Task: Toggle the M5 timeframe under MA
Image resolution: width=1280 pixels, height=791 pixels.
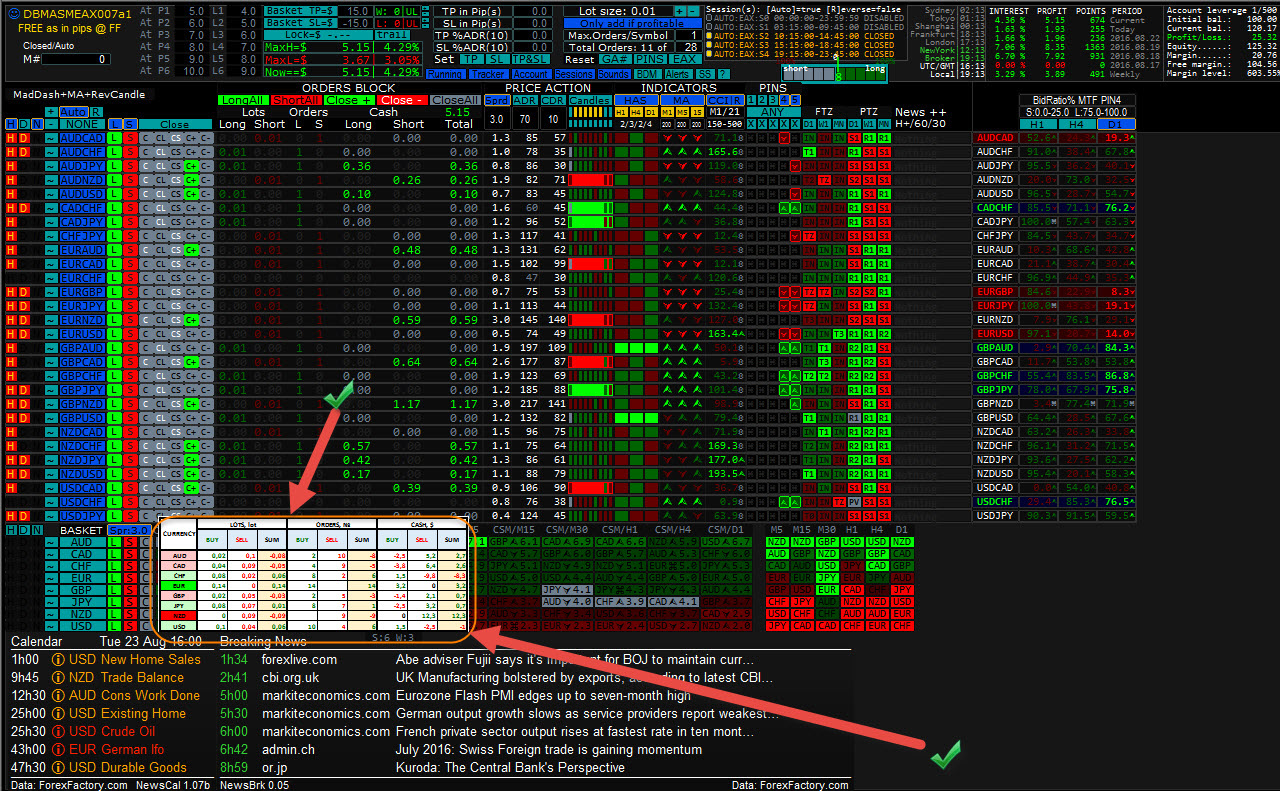Action: pyautogui.click(x=682, y=112)
